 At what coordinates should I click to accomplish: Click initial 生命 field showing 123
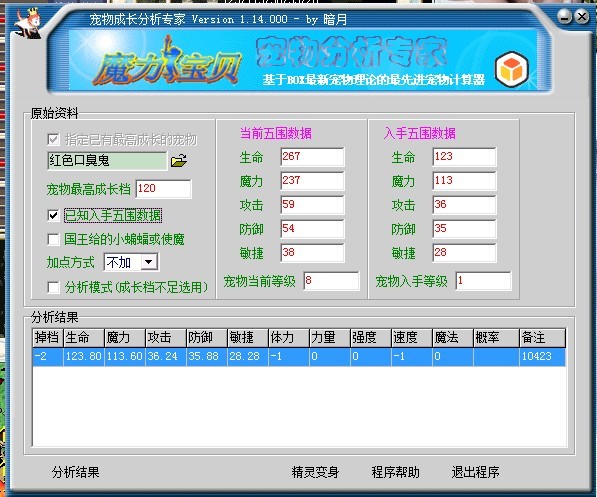coord(464,157)
